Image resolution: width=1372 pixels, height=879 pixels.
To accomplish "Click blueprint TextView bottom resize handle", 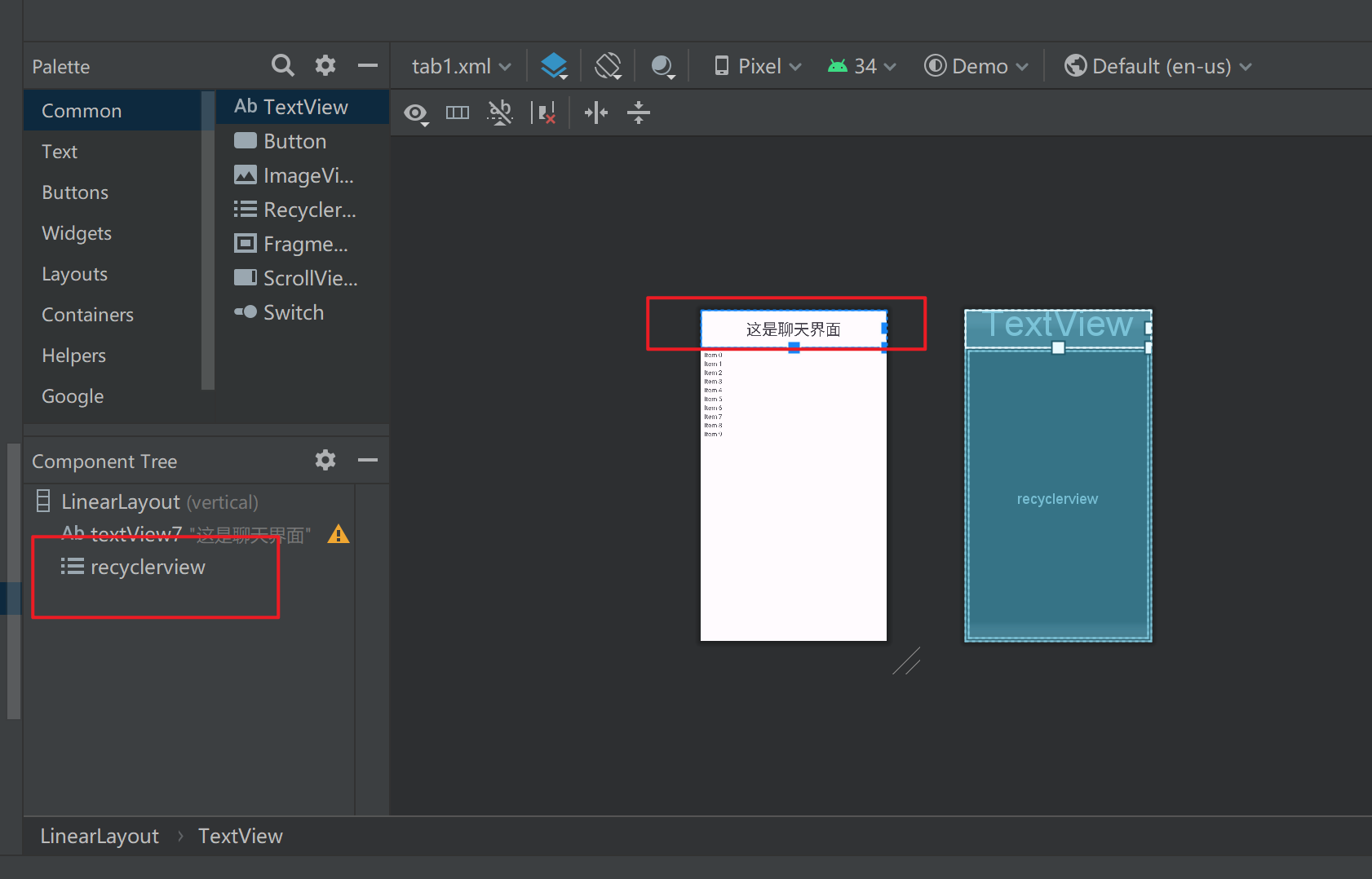I will tap(1058, 347).
